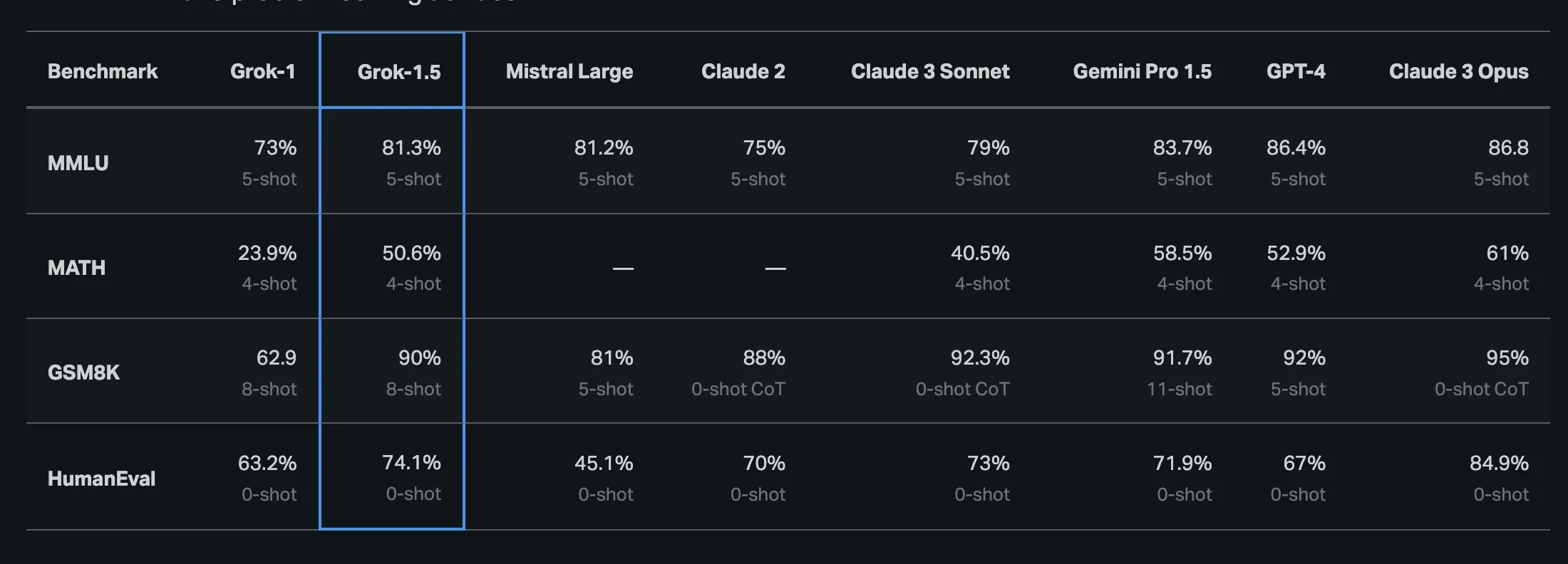Image resolution: width=1568 pixels, height=564 pixels.
Task: Select the MMLU row label
Action: pos(78,163)
